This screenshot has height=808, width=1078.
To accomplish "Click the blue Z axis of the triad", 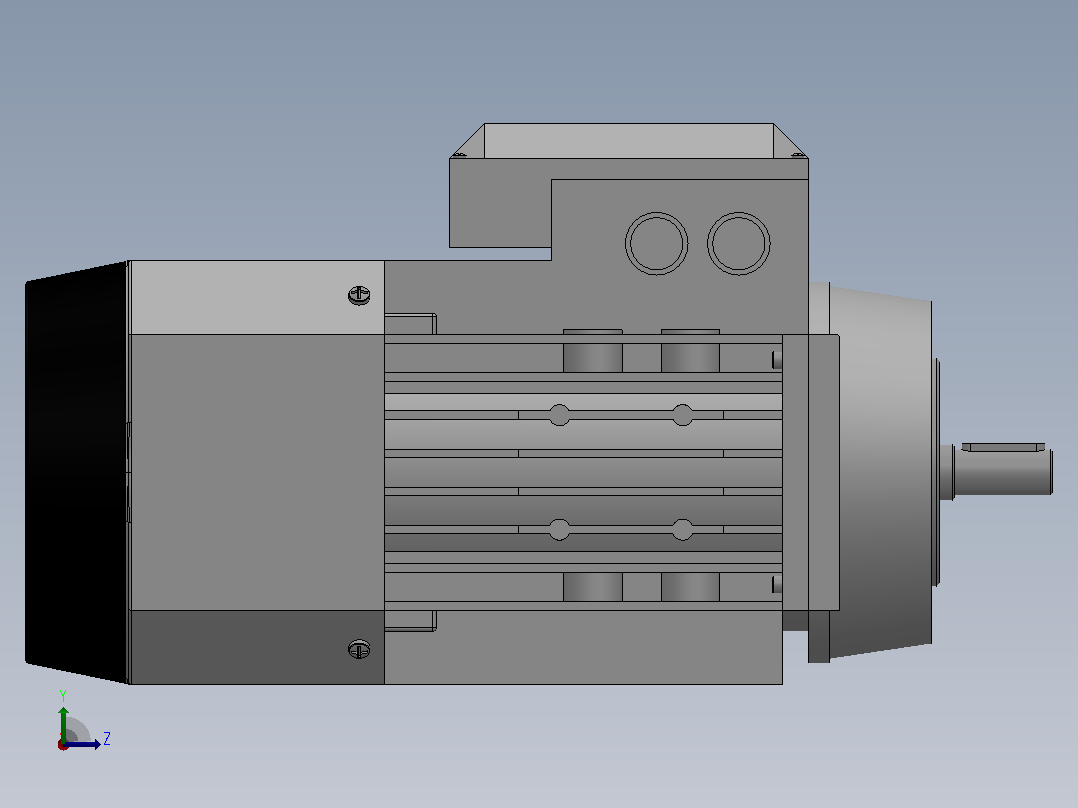I will 83,744.
